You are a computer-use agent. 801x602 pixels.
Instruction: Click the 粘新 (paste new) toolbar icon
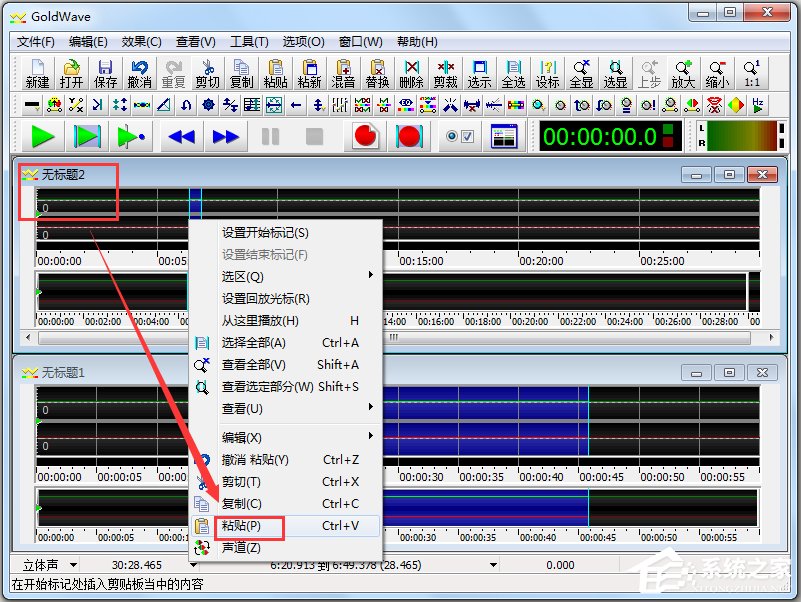pos(309,74)
